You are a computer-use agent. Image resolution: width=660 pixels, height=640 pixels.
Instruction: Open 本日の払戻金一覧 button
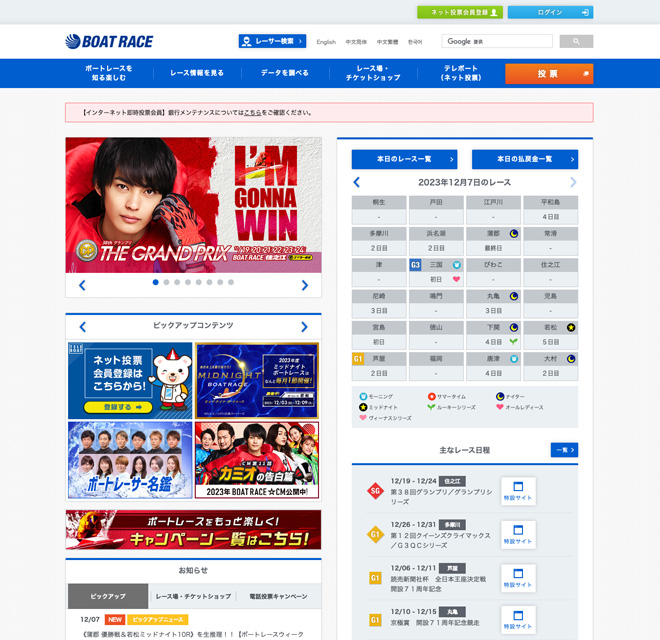click(525, 159)
